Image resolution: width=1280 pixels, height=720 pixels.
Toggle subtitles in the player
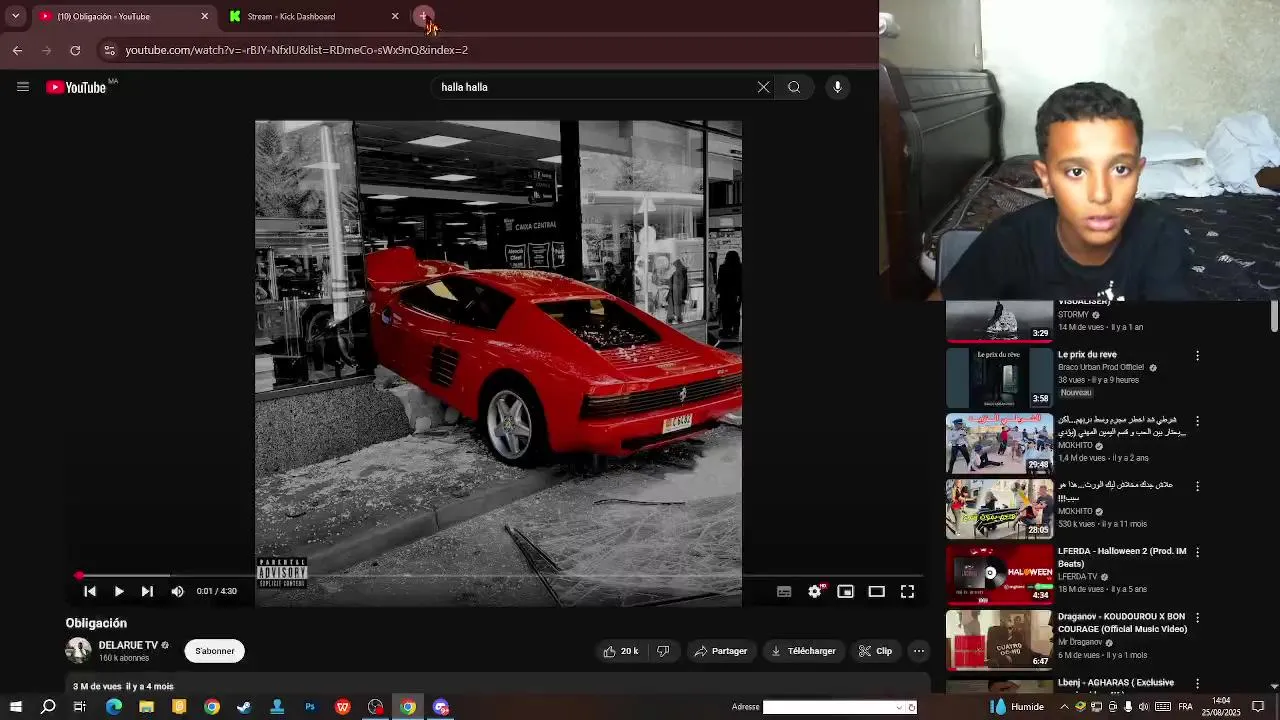(784, 591)
